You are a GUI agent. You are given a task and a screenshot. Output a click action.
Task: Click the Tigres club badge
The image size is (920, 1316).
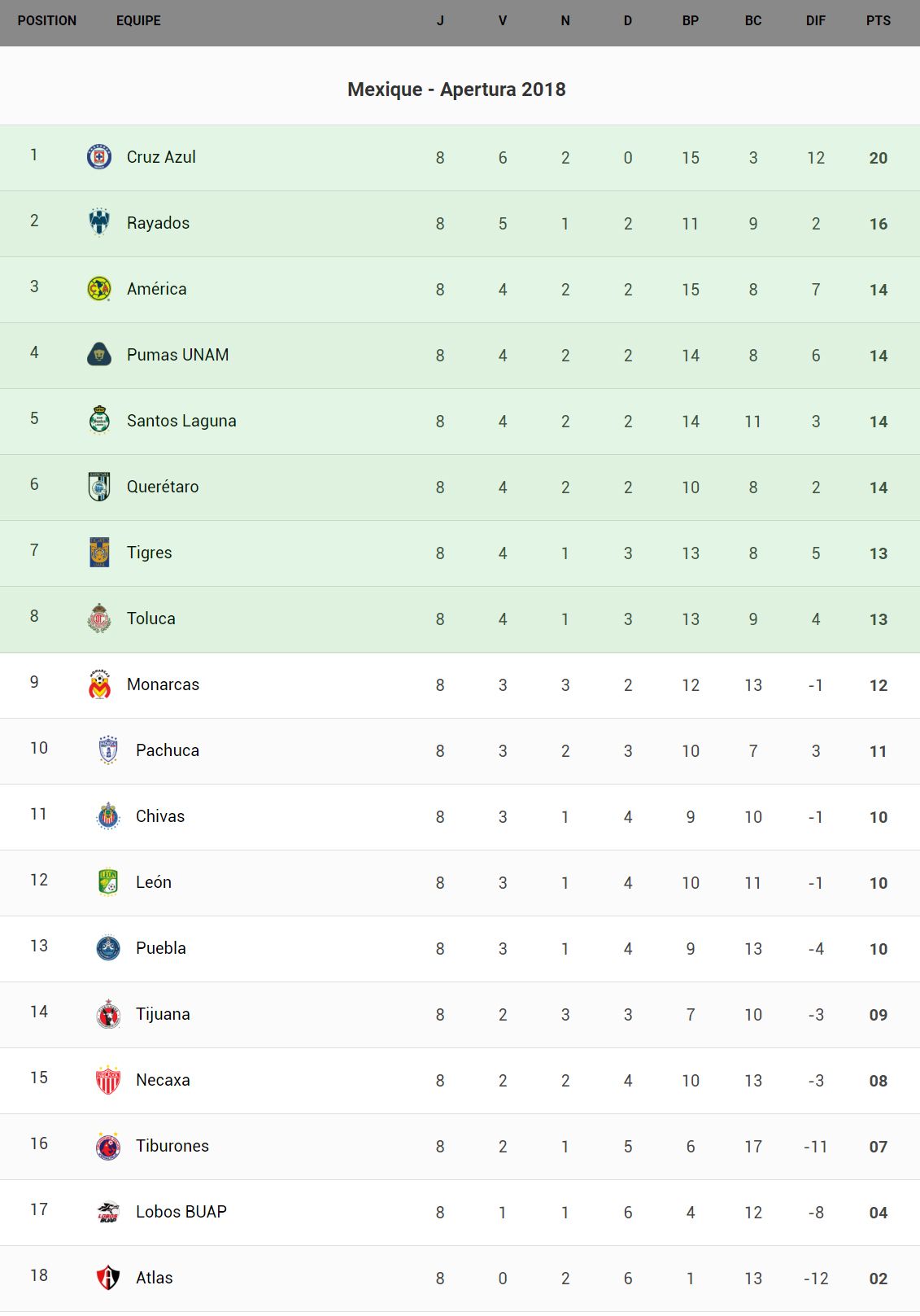(99, 552)
